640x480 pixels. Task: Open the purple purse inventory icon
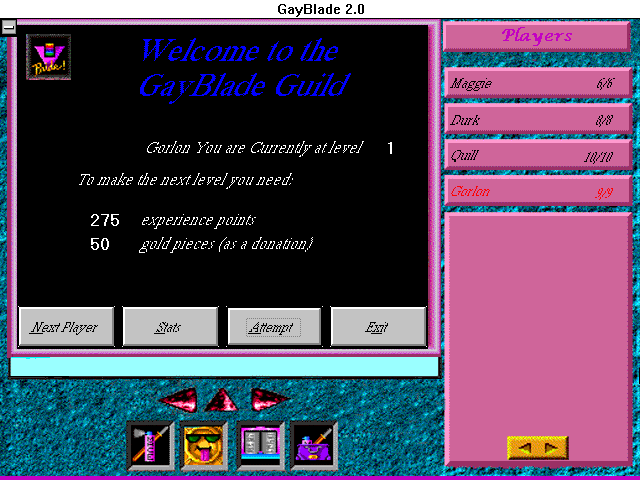coord(313,446)
